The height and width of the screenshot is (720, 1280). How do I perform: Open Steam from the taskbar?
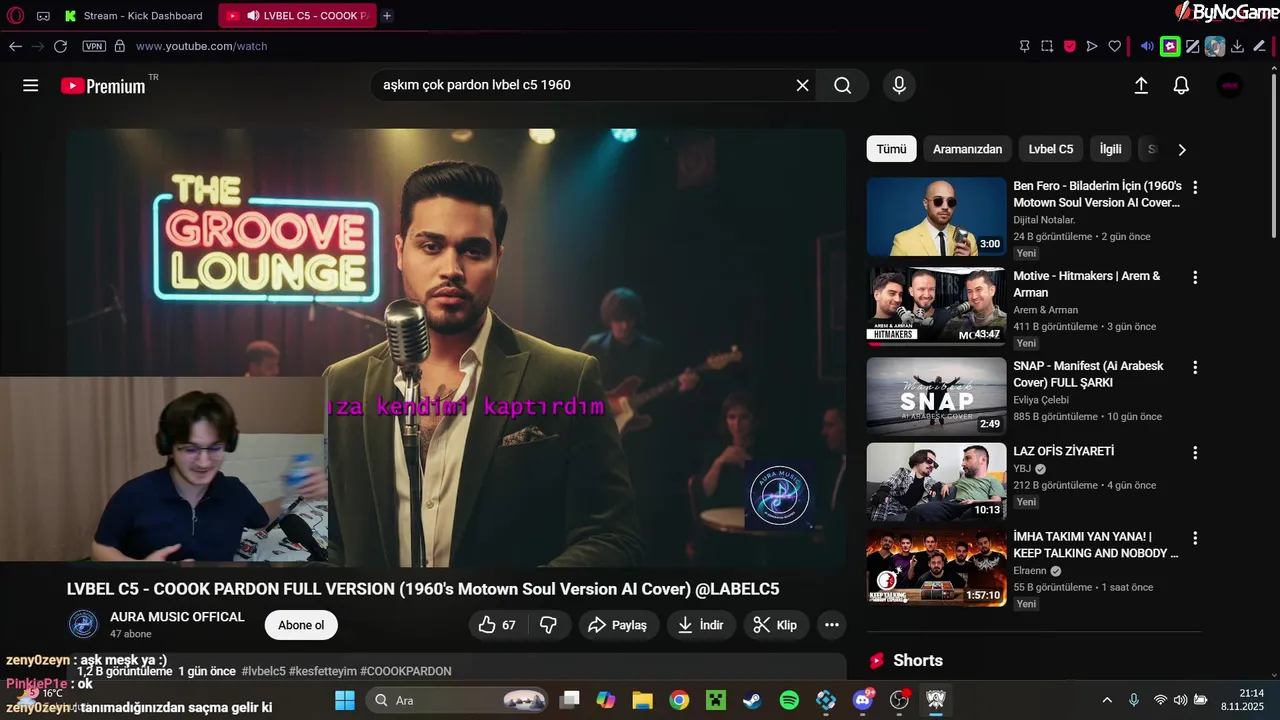752,700
